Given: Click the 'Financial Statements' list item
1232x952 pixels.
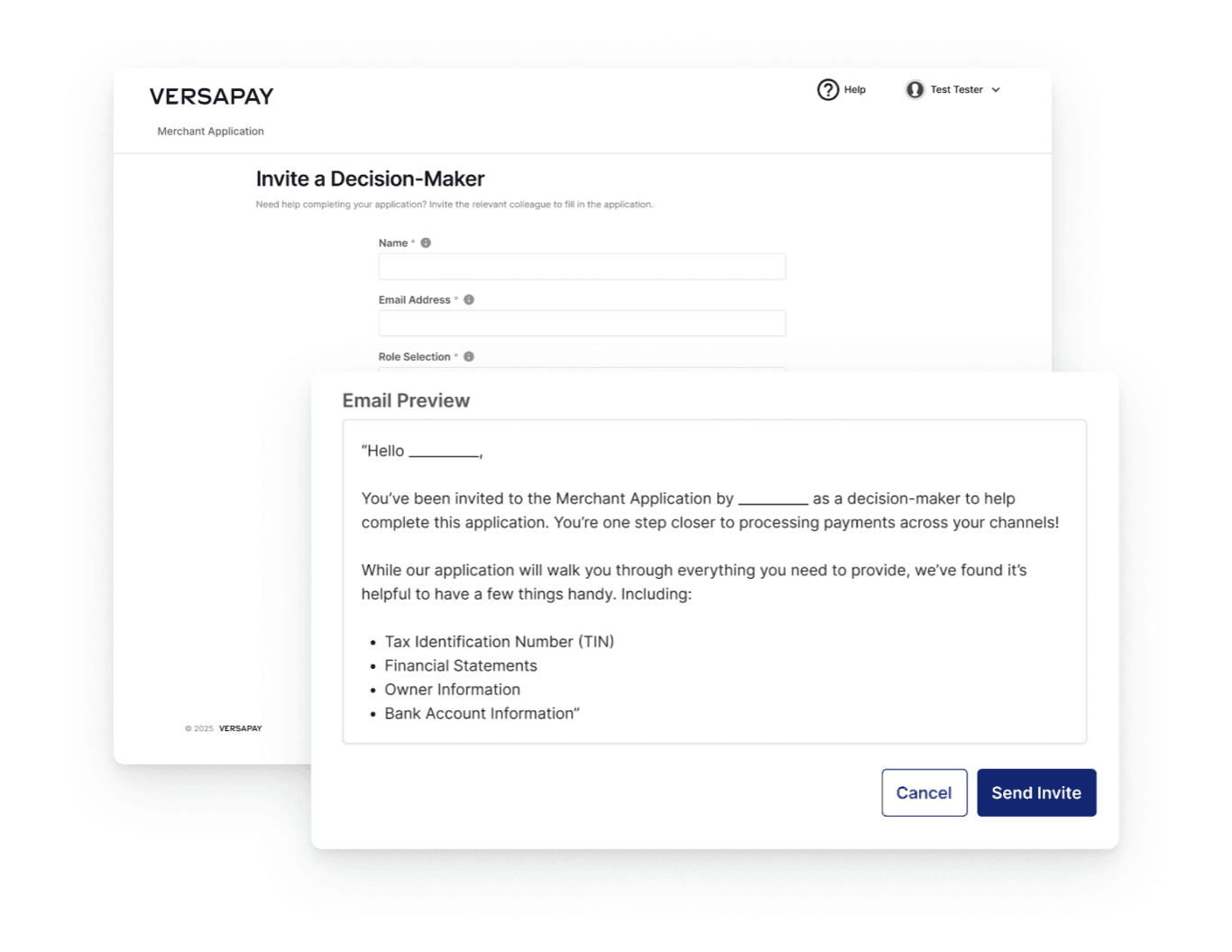Looking at the screenshot, I should 461,665.
